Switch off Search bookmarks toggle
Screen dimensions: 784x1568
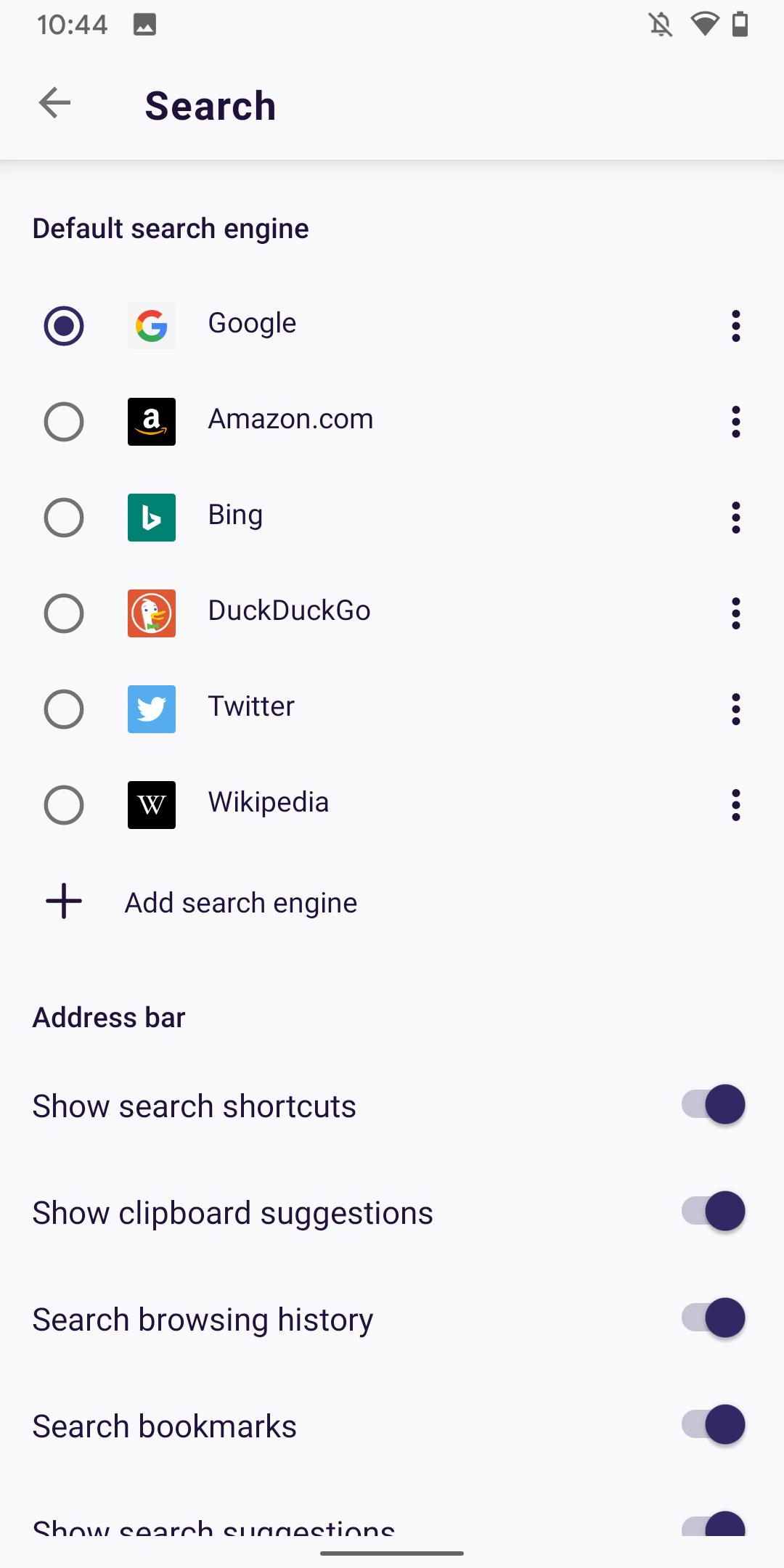click(x=713, y=1425)
